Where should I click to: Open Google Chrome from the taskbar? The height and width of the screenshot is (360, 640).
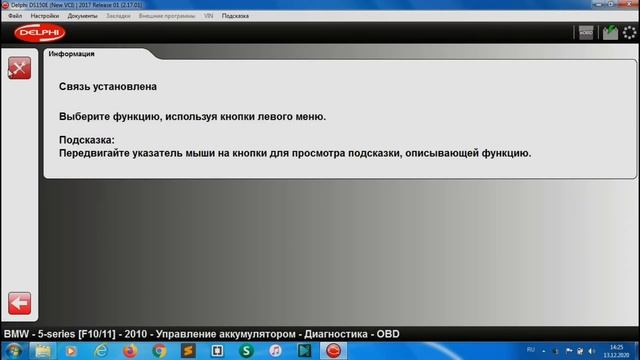pos(159,351)
